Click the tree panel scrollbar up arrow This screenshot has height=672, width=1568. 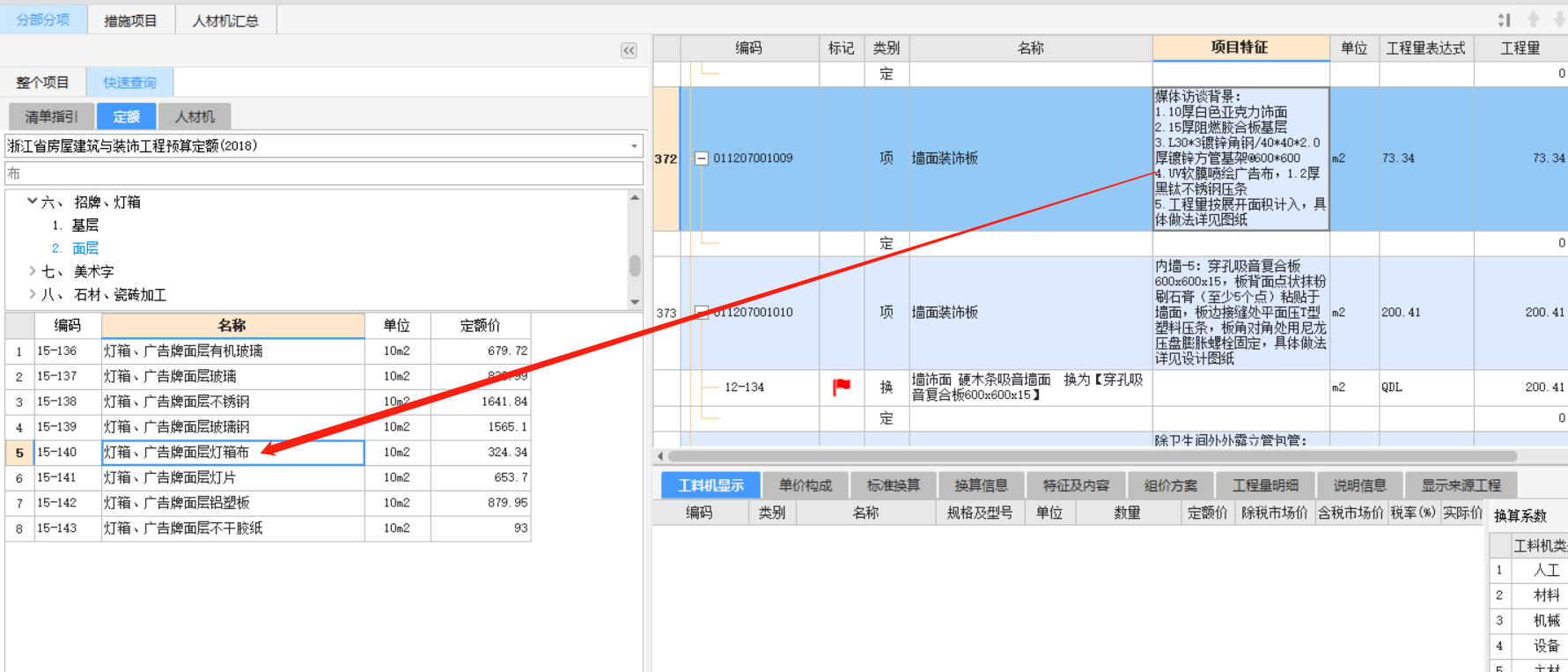(635, 197)
